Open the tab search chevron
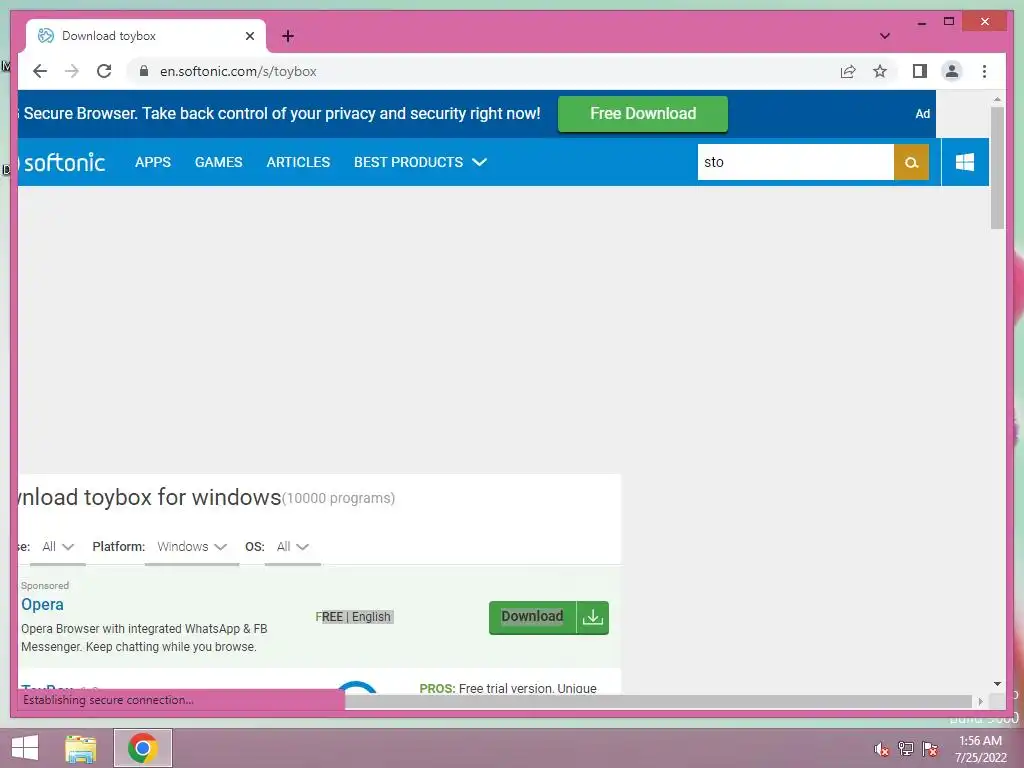This screenshot has width=1024, height=768. click(x=884, y=36)
